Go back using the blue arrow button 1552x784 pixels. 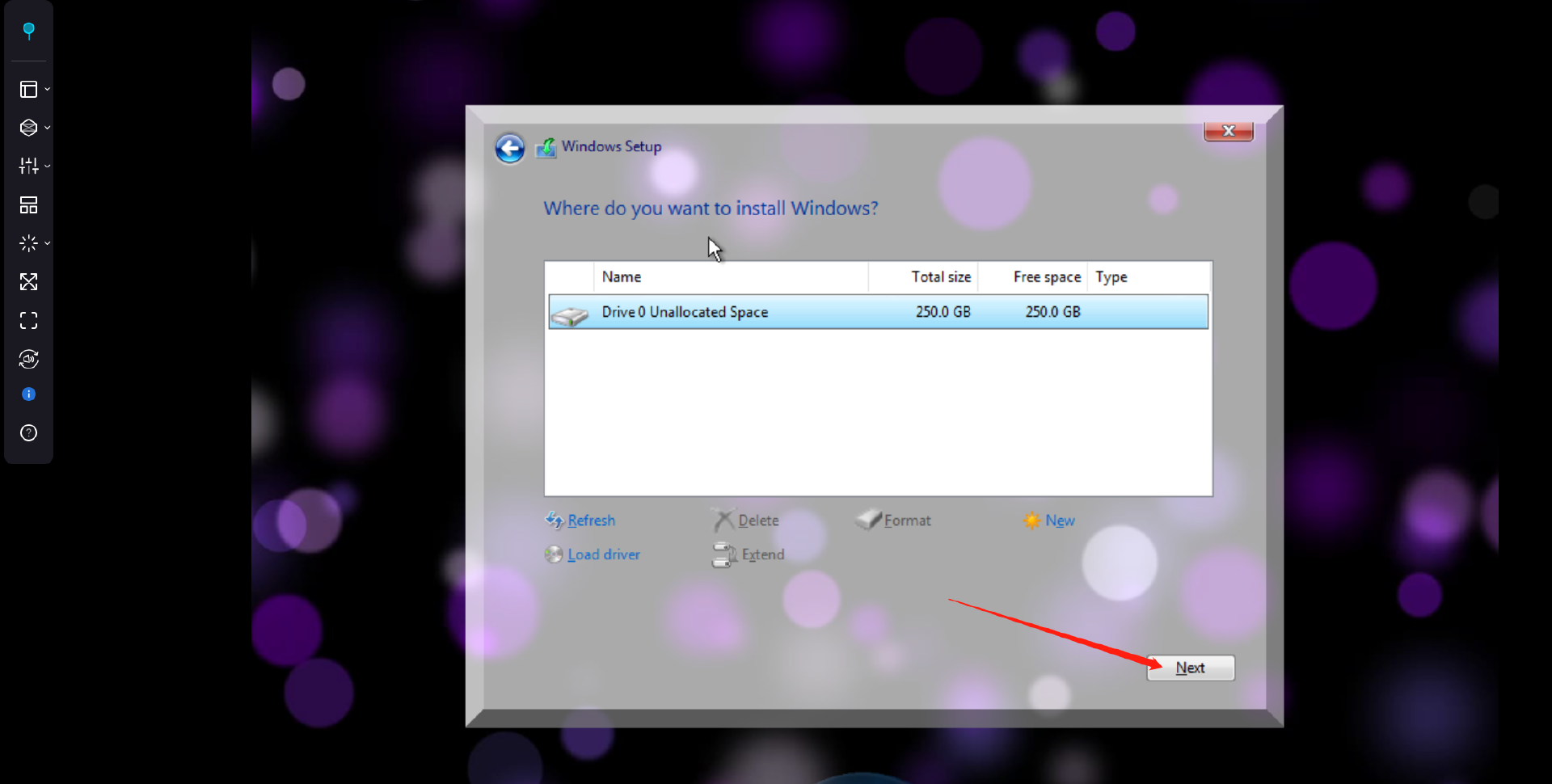[509, 148]
